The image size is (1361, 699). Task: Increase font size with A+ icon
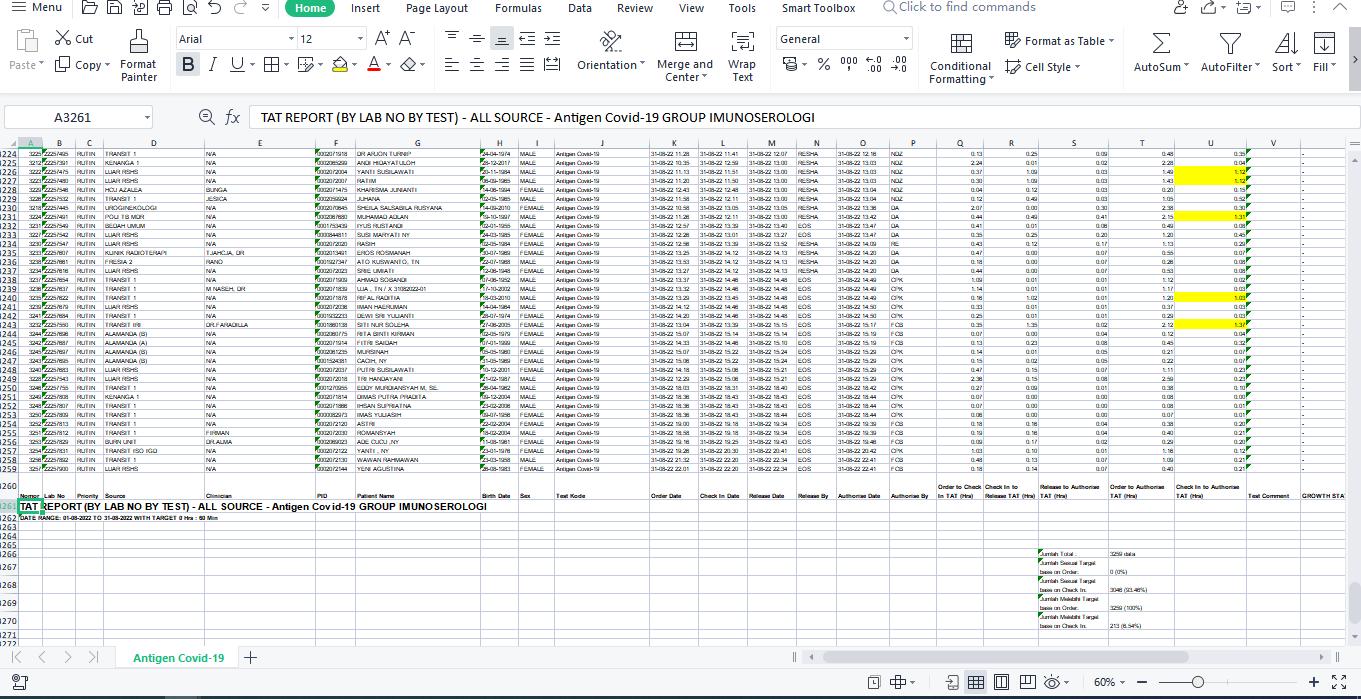(x=382, y=39)
